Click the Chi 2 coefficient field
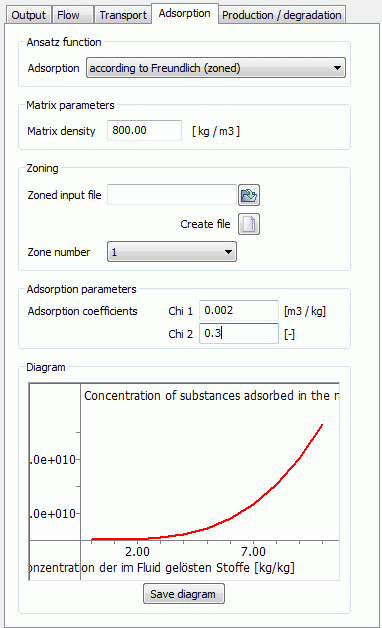The height and width of the screenshot is (628, 382). 239,333
